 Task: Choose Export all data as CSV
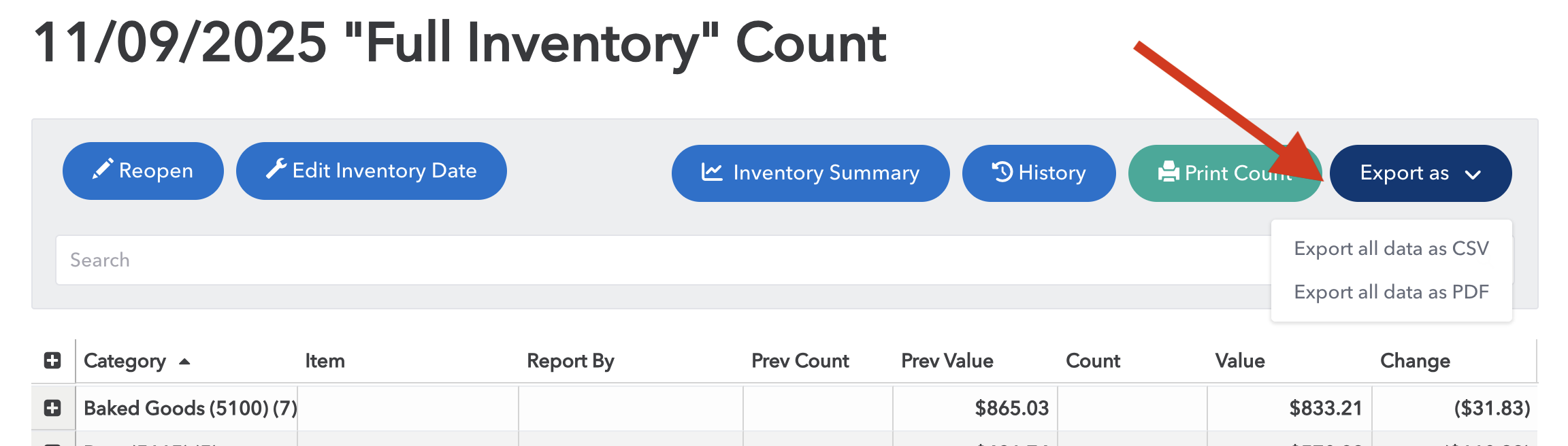point(1391,249)
